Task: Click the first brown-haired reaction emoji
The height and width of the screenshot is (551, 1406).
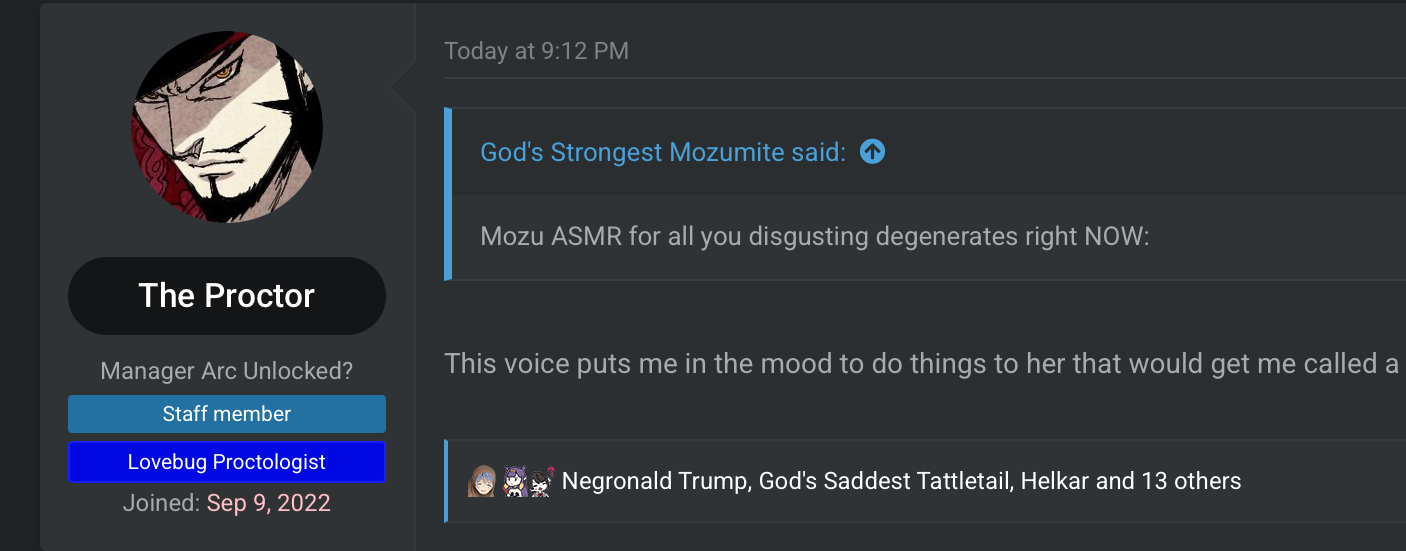Action: tap(481, 482)
